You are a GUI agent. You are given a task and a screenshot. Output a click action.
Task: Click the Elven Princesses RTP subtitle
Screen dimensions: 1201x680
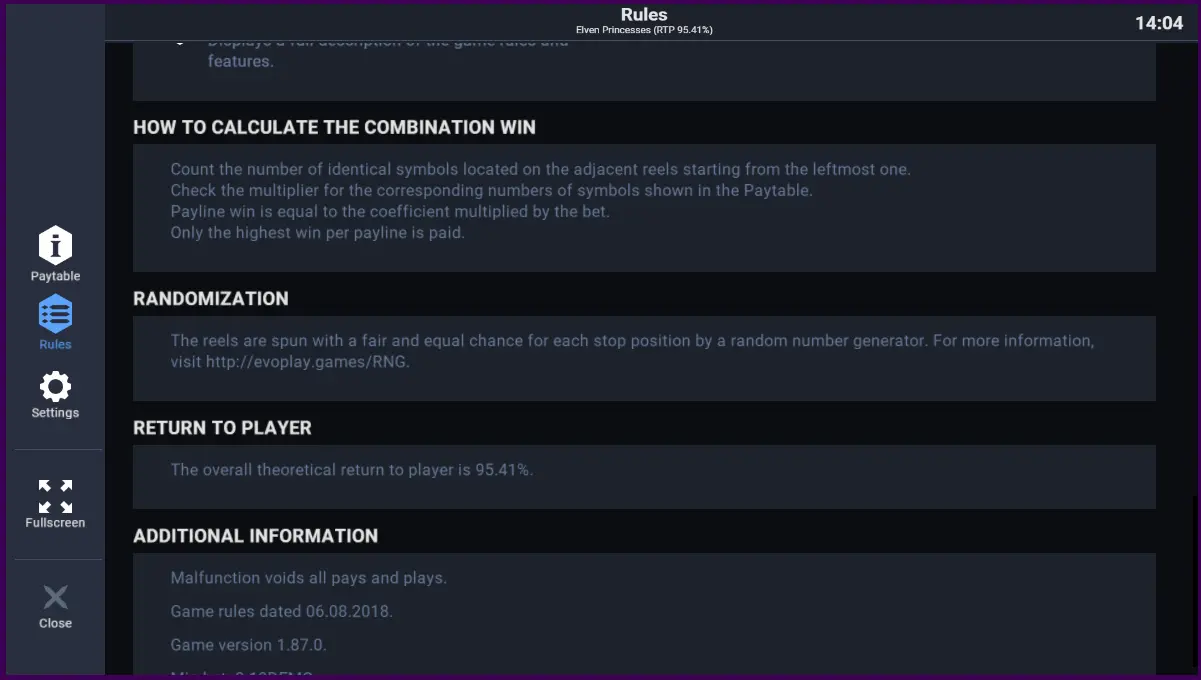coord(644,30)
